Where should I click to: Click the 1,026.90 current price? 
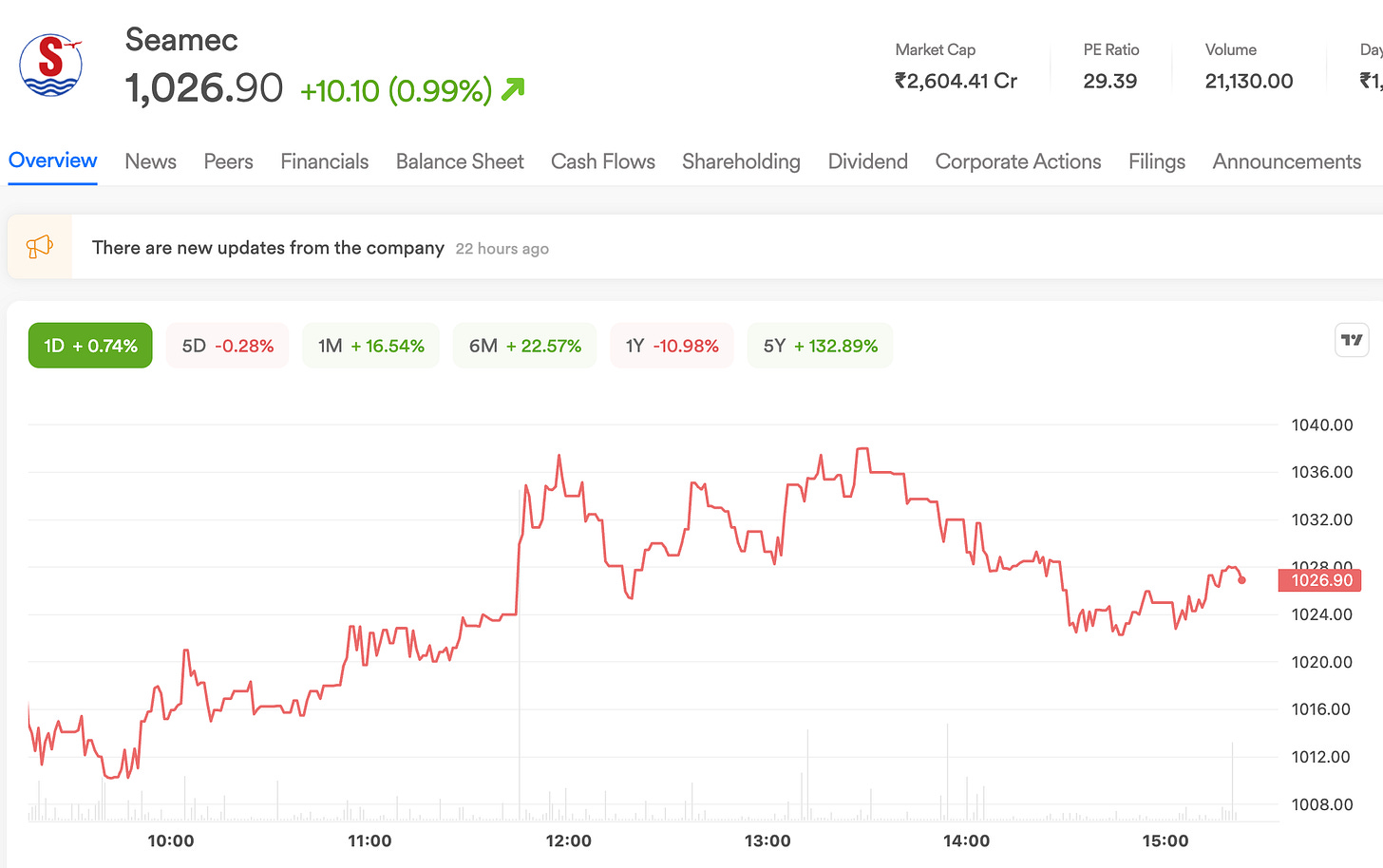(x=204, y=88)
